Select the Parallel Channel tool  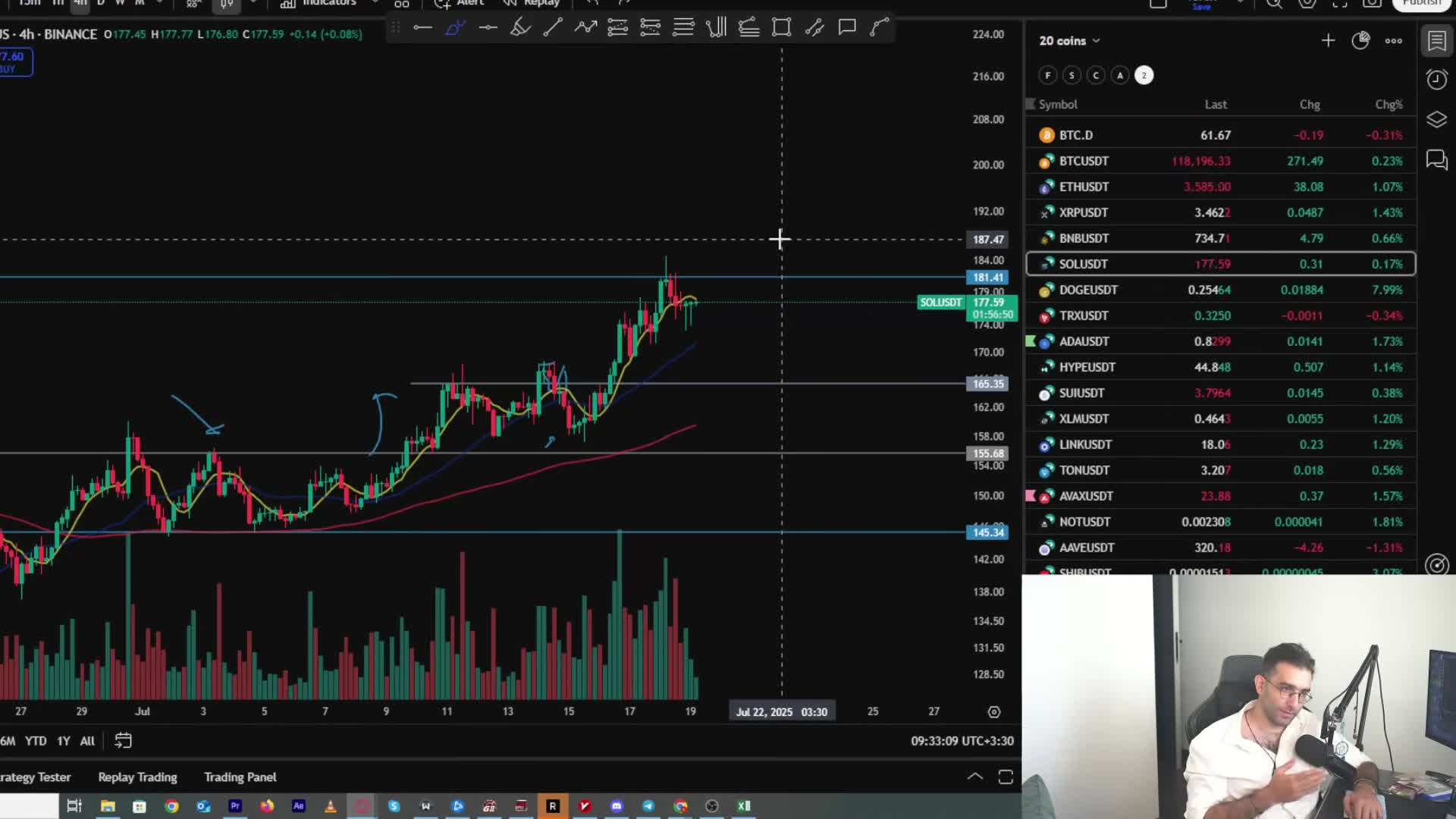[x=814, y=28]
